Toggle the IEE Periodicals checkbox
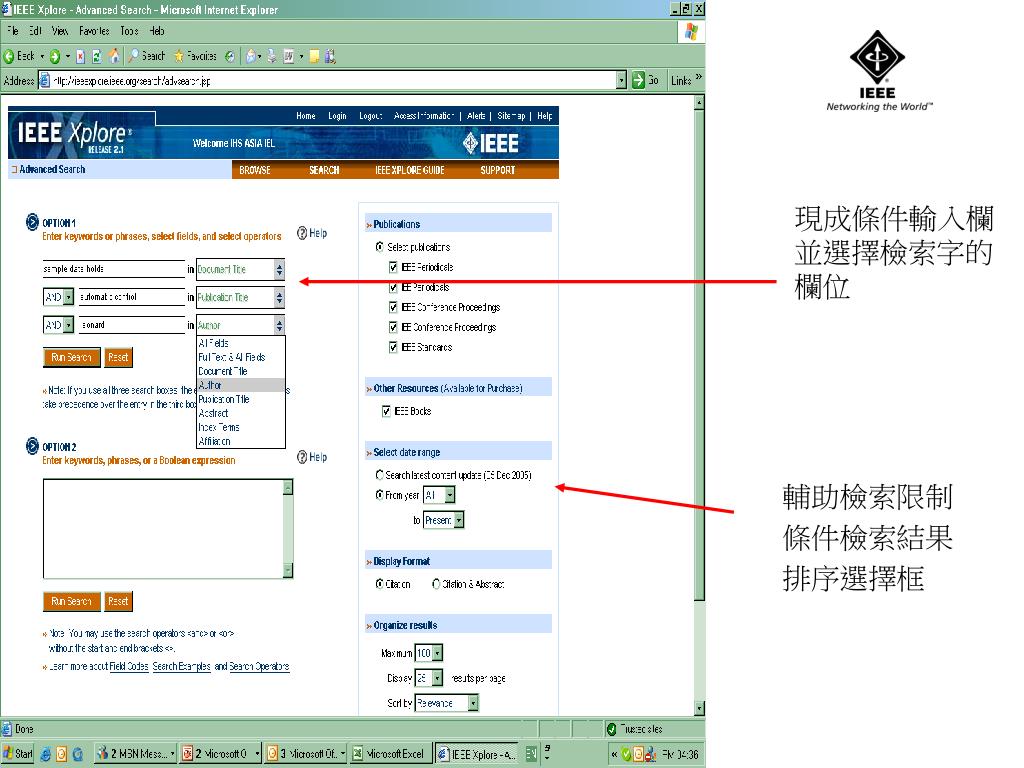 393,287
